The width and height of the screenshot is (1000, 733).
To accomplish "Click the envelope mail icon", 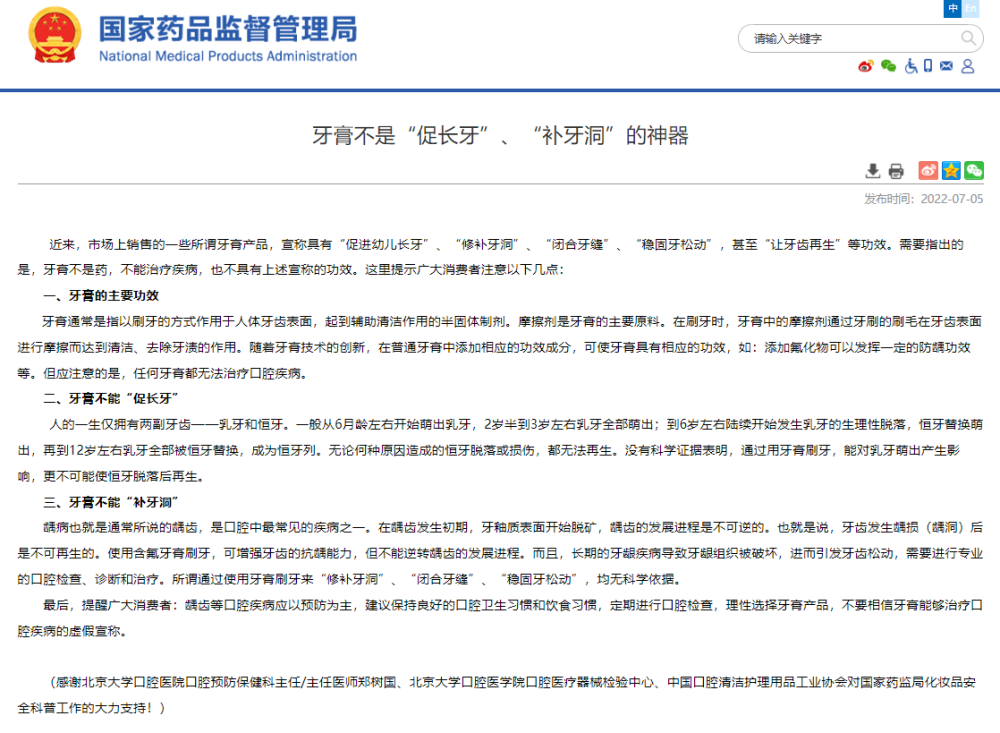I will [946, 67].
